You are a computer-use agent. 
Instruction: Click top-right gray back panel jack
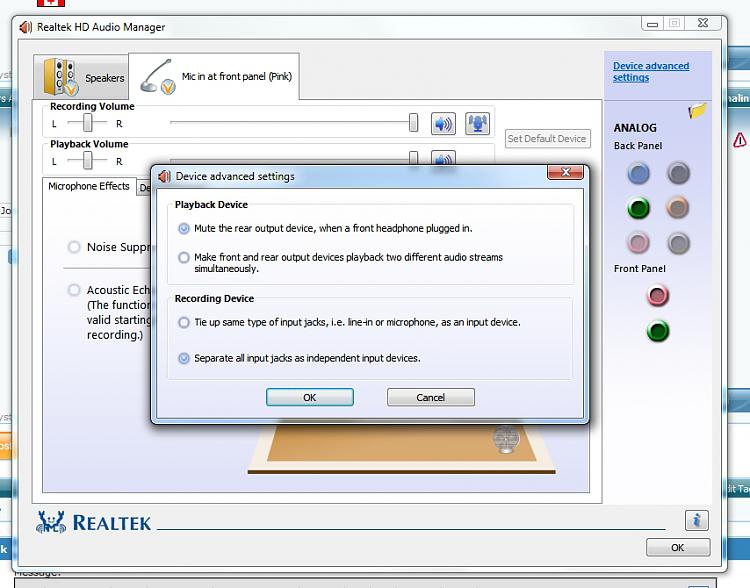tap(678, 173)
